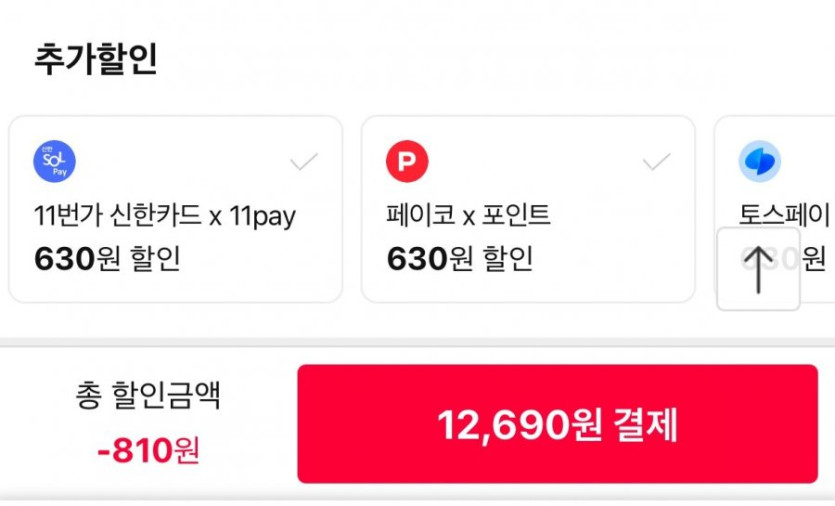The width and height of the screenshot is (835, 506).
Task: Click the 추가할인 section heading
Action: tap(96, 59)
